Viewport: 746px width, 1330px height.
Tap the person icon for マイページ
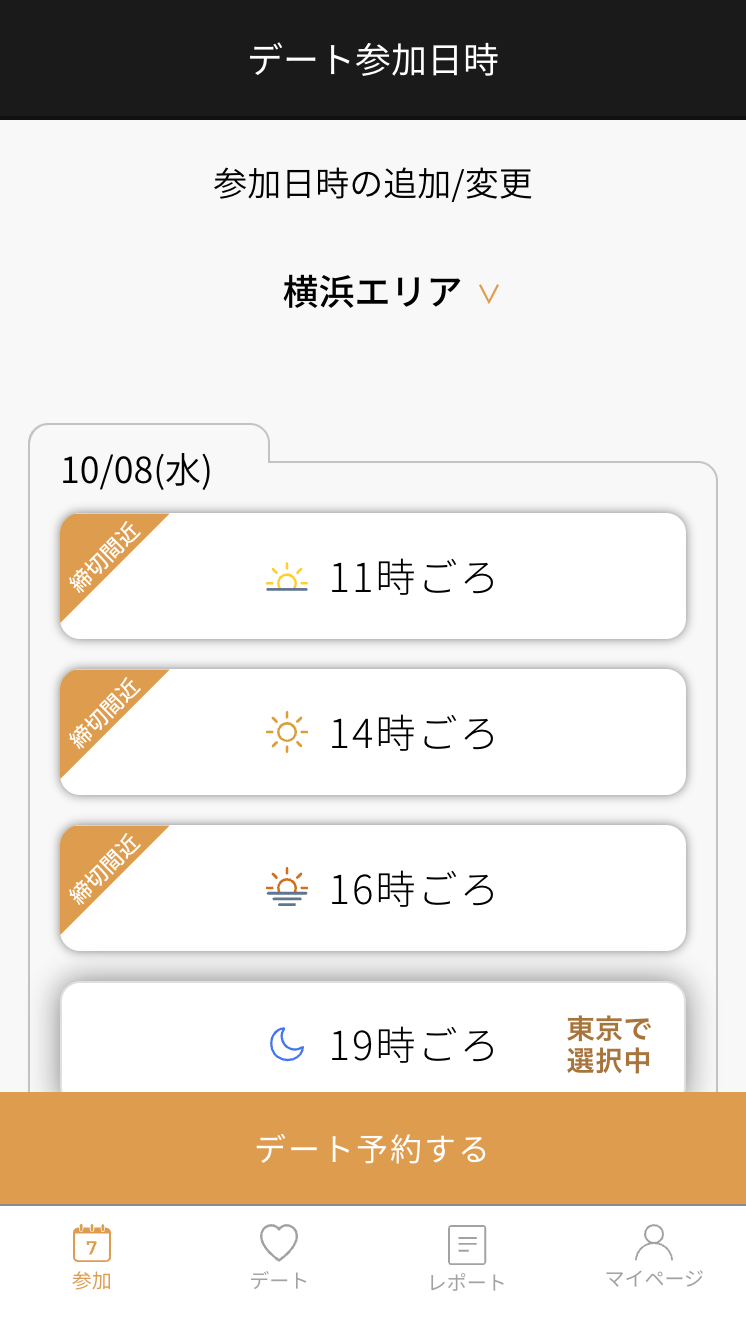tap(654, 1242)
